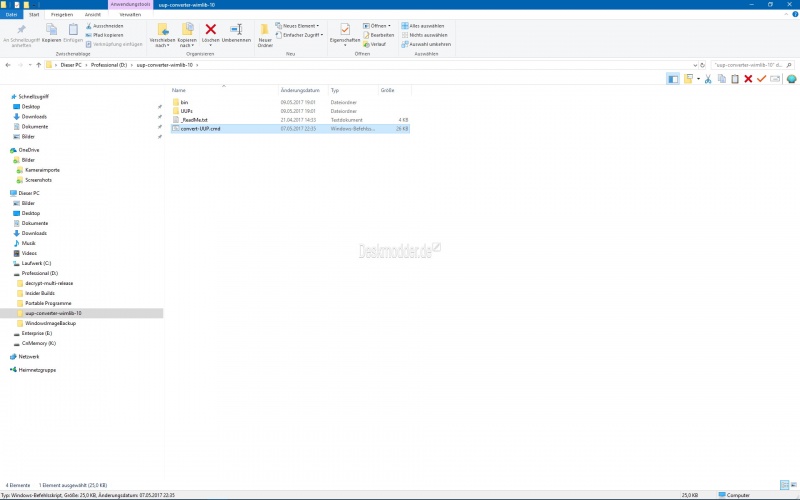Expand the Neues Element dropdown

[297, 26]
